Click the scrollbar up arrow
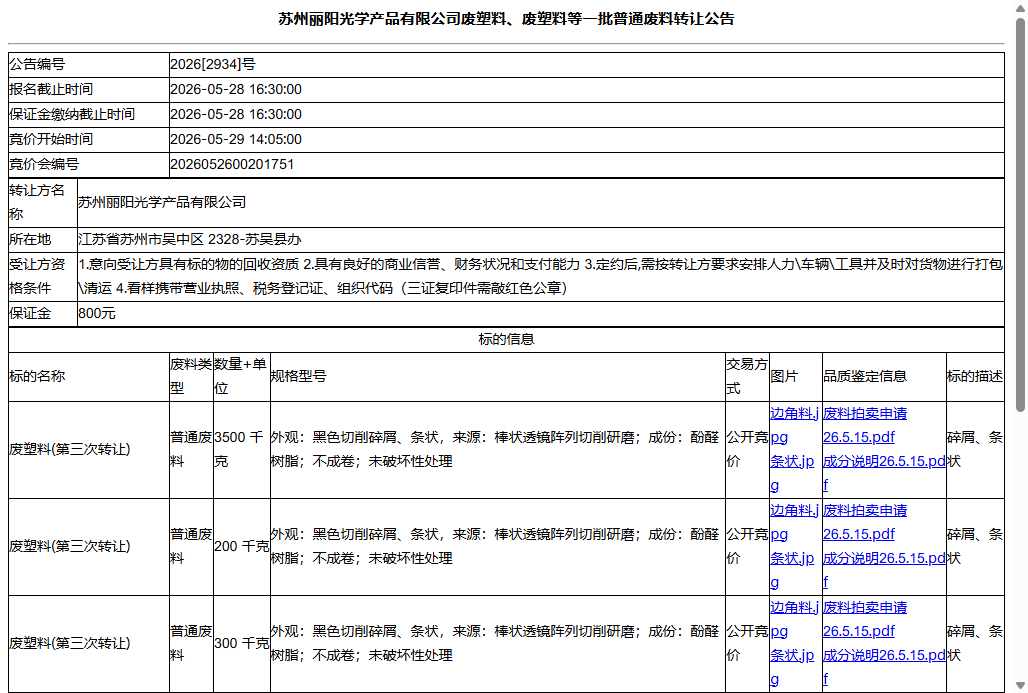The width and height of the screenshot is (1028, 693). [x=1020, y=7]
